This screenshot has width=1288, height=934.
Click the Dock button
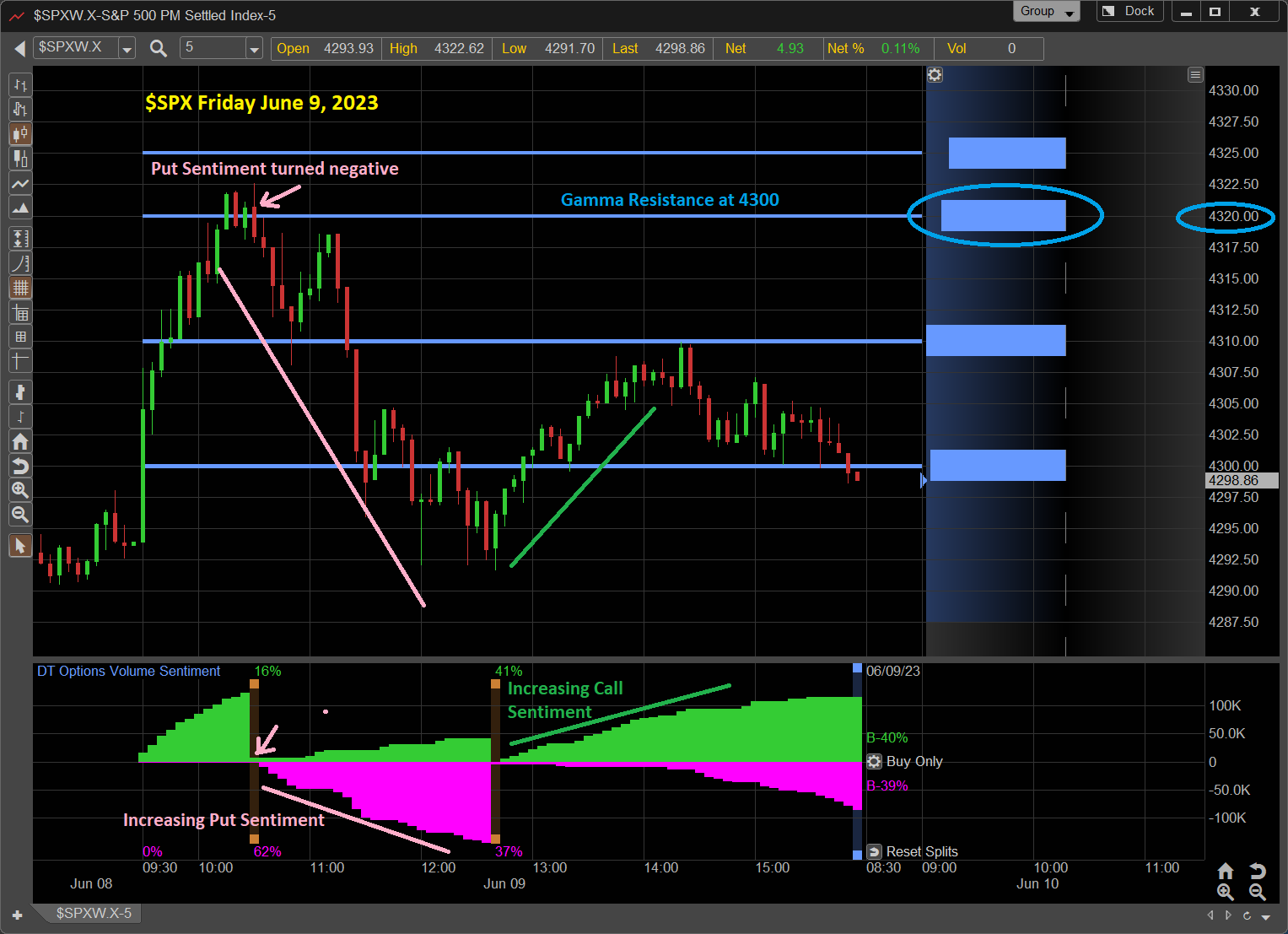point(1130,11)
